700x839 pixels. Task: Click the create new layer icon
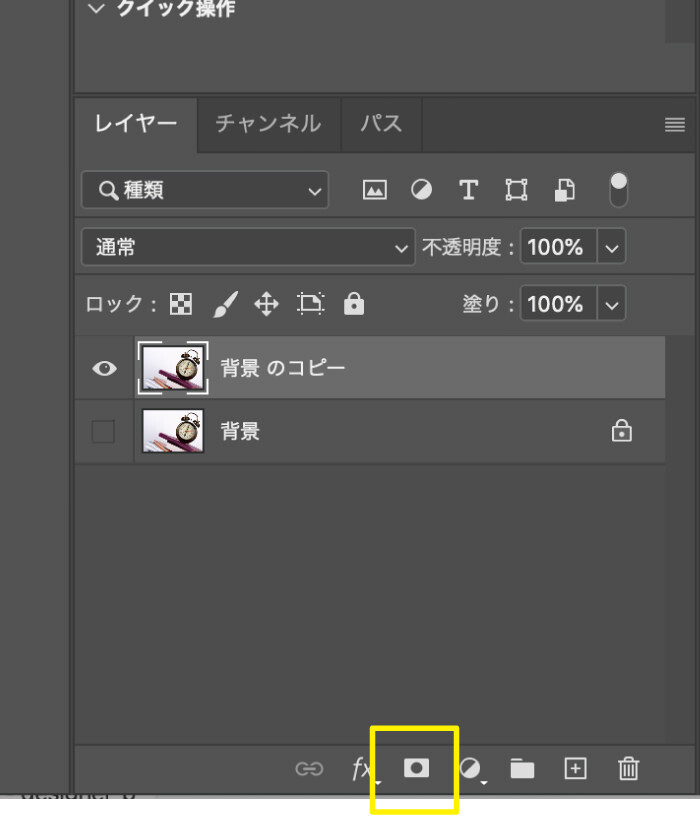pos(575,768)
